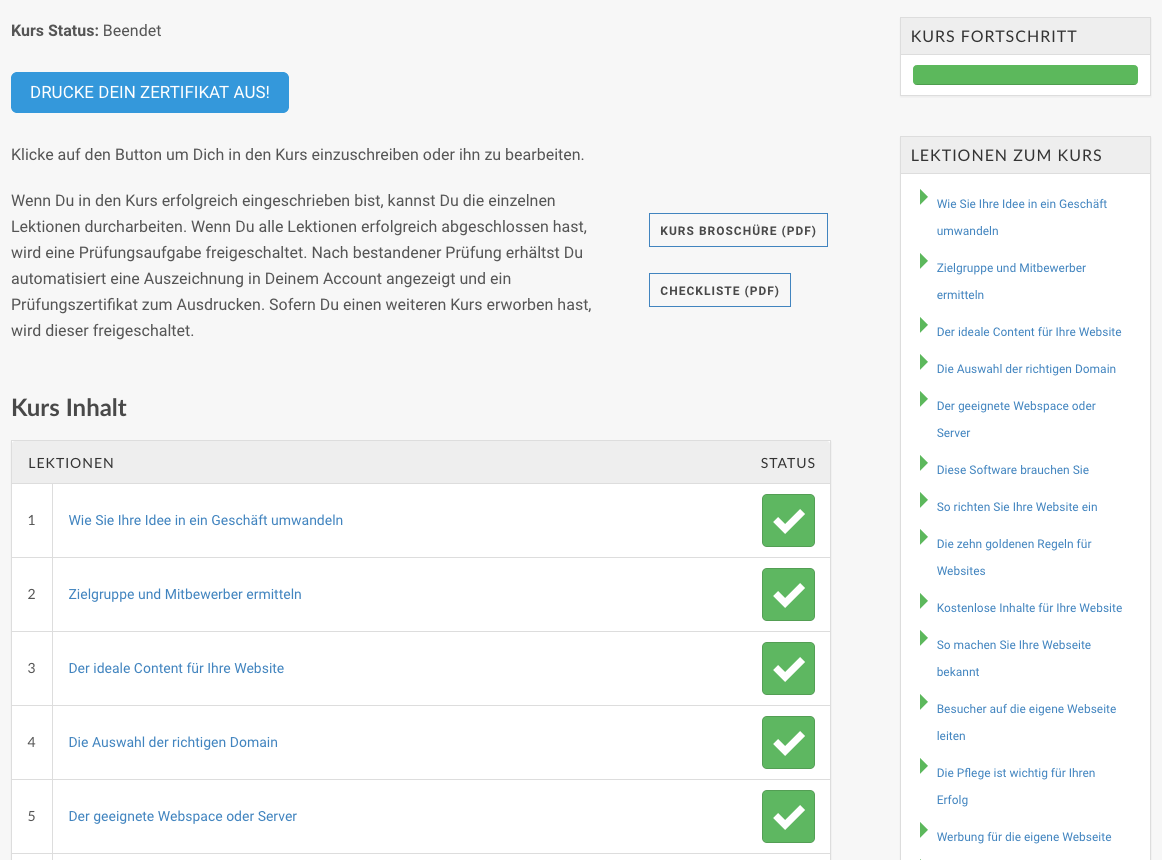Image resolution: width=1162 pixels, height=860 pixels.
Task: Open lesson 4 'Die Auswahl der richtigen Domain' in table
Action: click(x=173, y=743)
